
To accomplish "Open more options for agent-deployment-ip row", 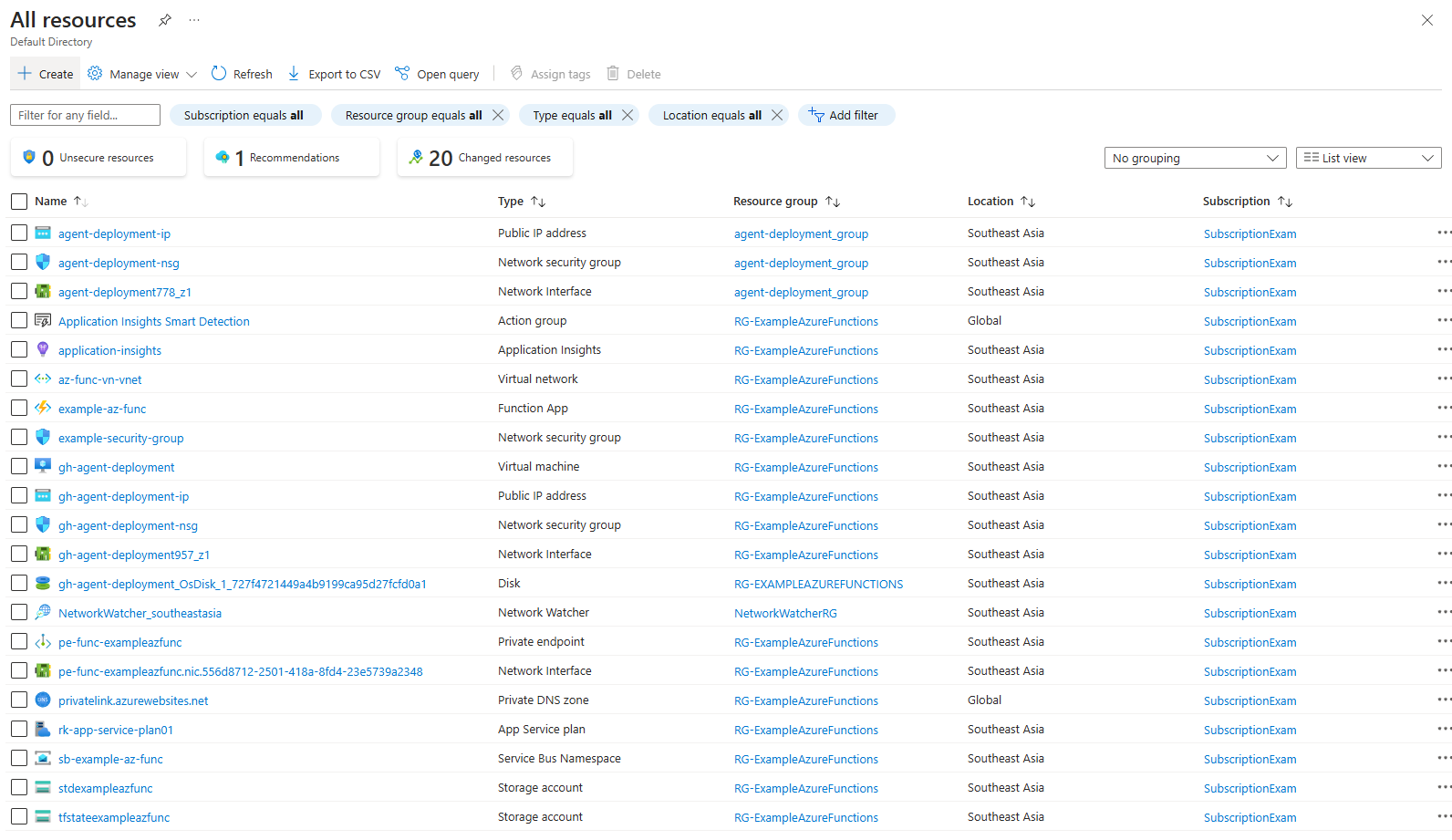I will (1444, 233).
